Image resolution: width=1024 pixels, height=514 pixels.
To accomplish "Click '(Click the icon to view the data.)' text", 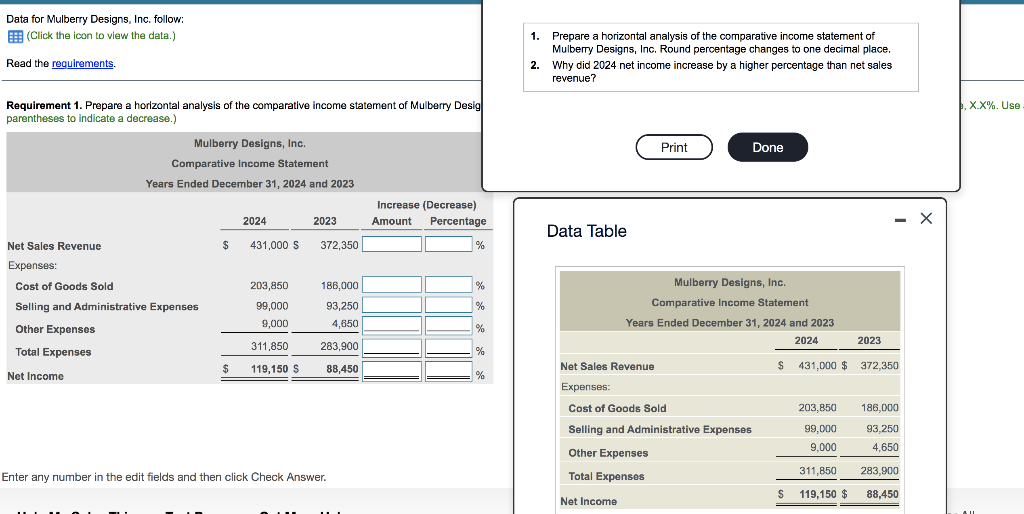I will pyautogui.click(x=101, y=36).
